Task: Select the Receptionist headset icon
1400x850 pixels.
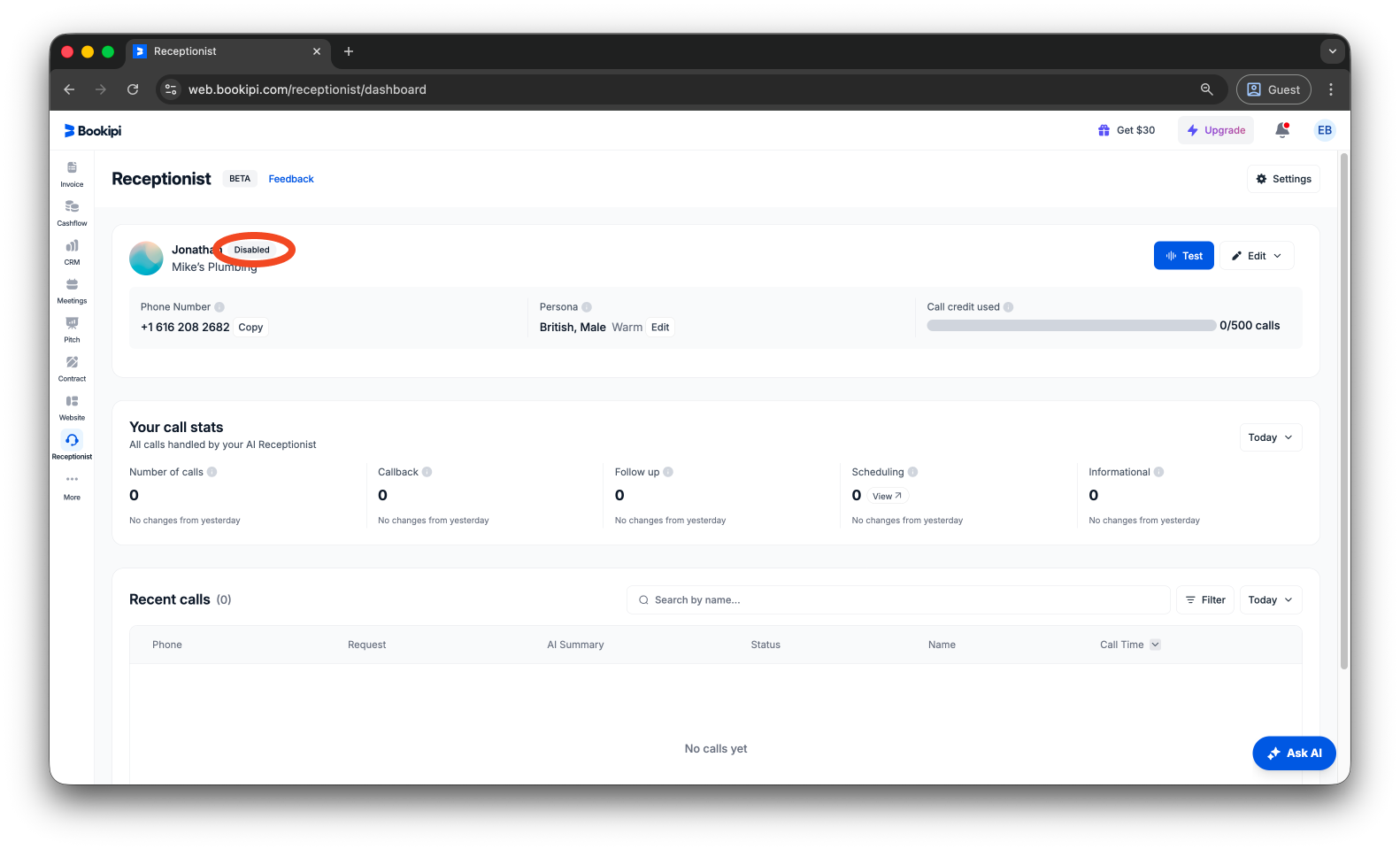Action: coord(72,440)
